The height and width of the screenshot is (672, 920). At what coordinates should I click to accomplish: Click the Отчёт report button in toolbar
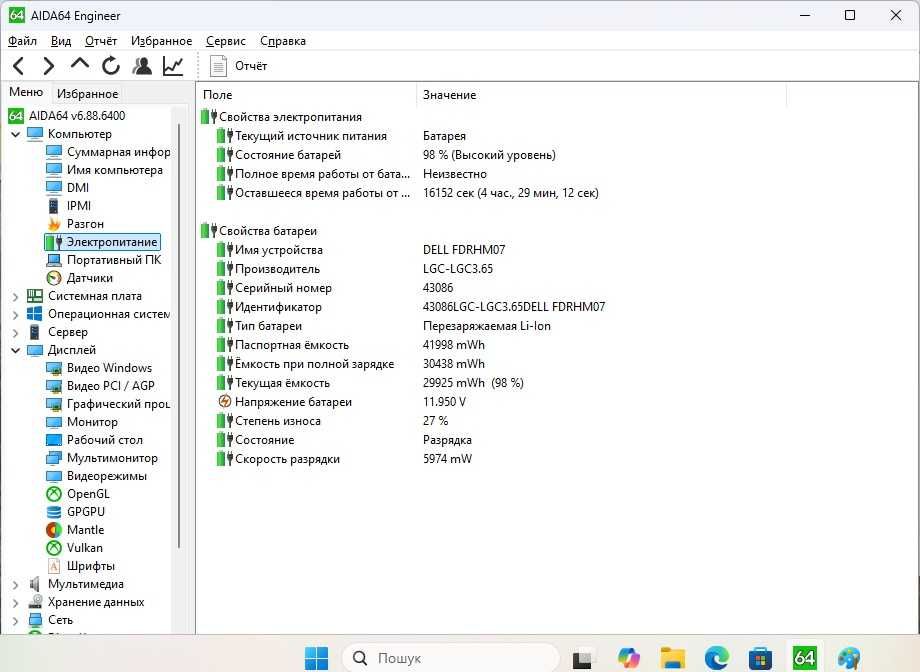(x=239, y=66)
